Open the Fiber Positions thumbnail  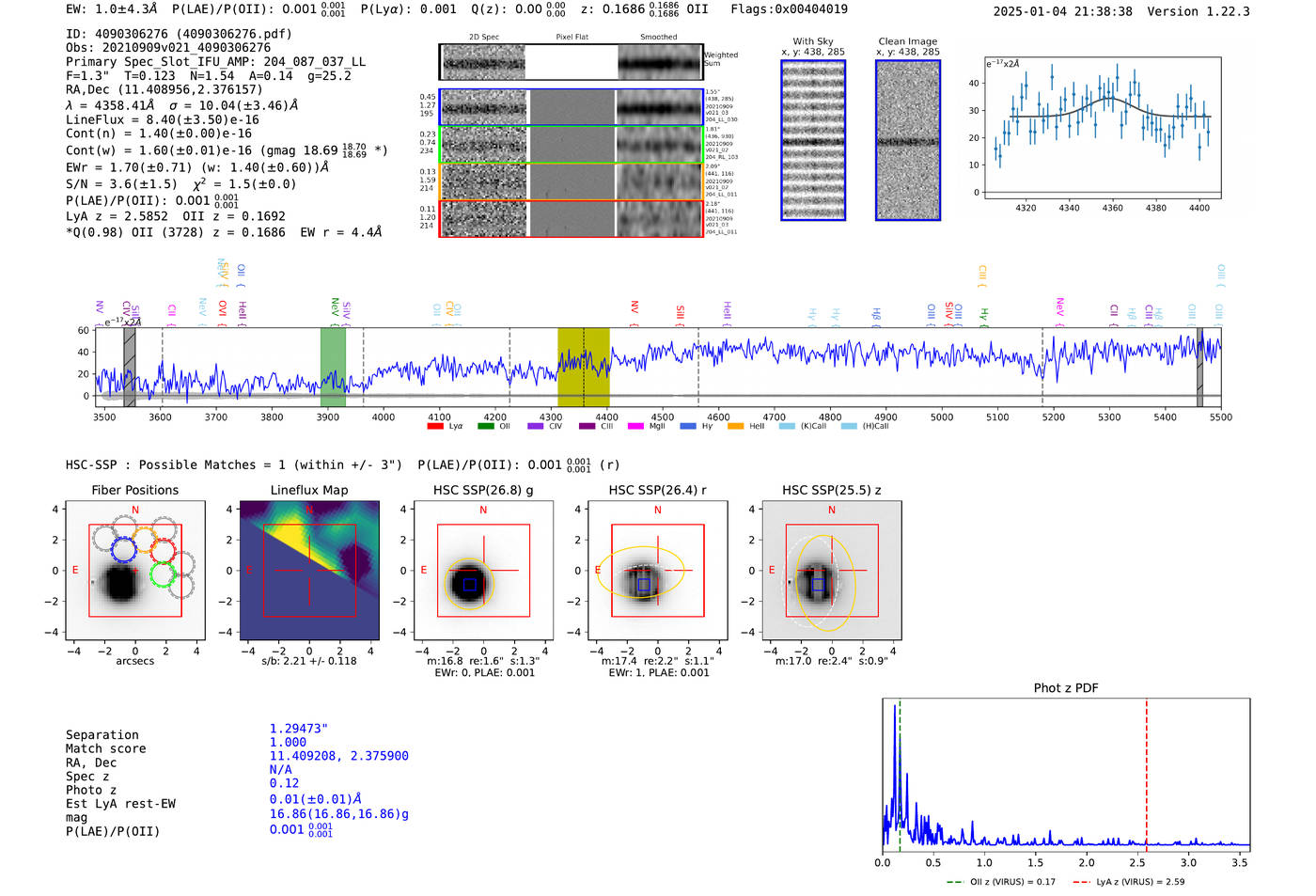click(135, 571)
